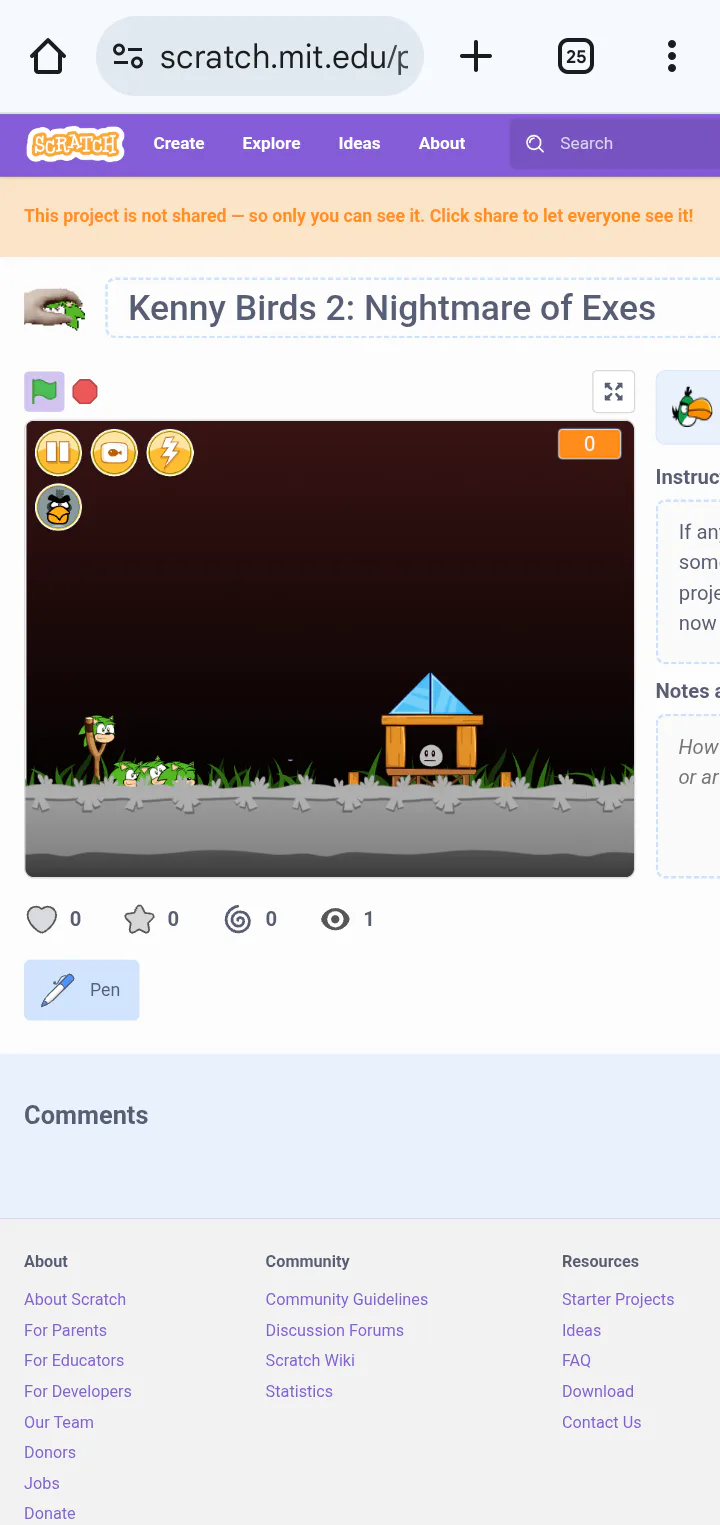This screenshot has height=1525, width=720.
Task: Start the project with green flag
Action: pyautogui.click(x=44, y=391)
